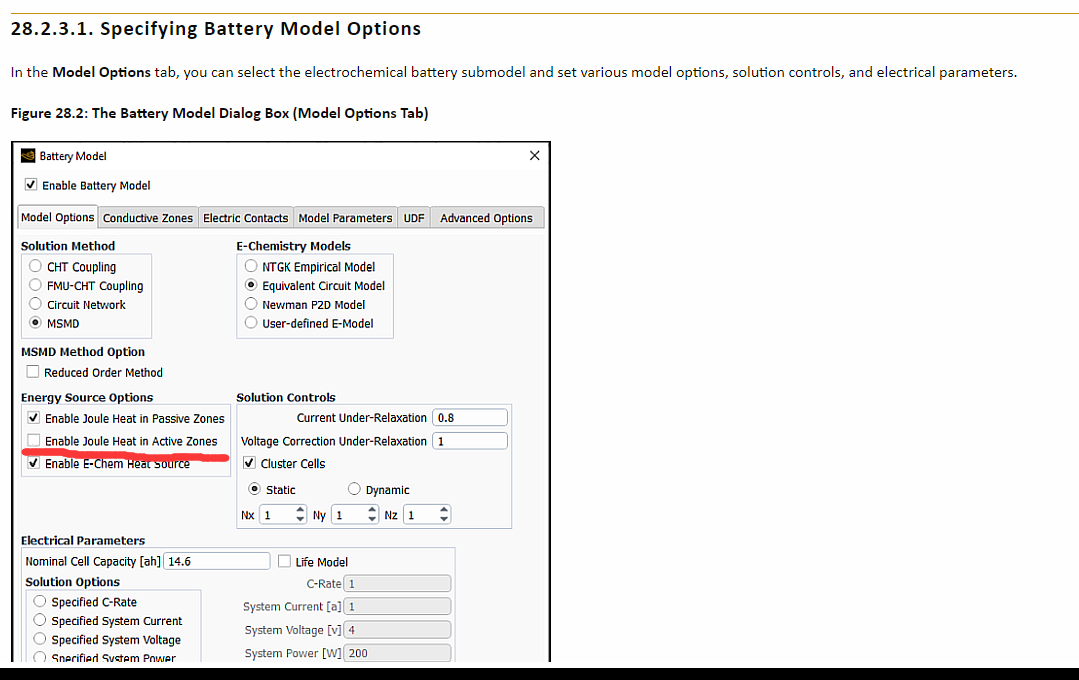The height and width of the screenshot is (680, 1079).
Task: Switch to the Model Parameters tab
Action: [345, 218]
